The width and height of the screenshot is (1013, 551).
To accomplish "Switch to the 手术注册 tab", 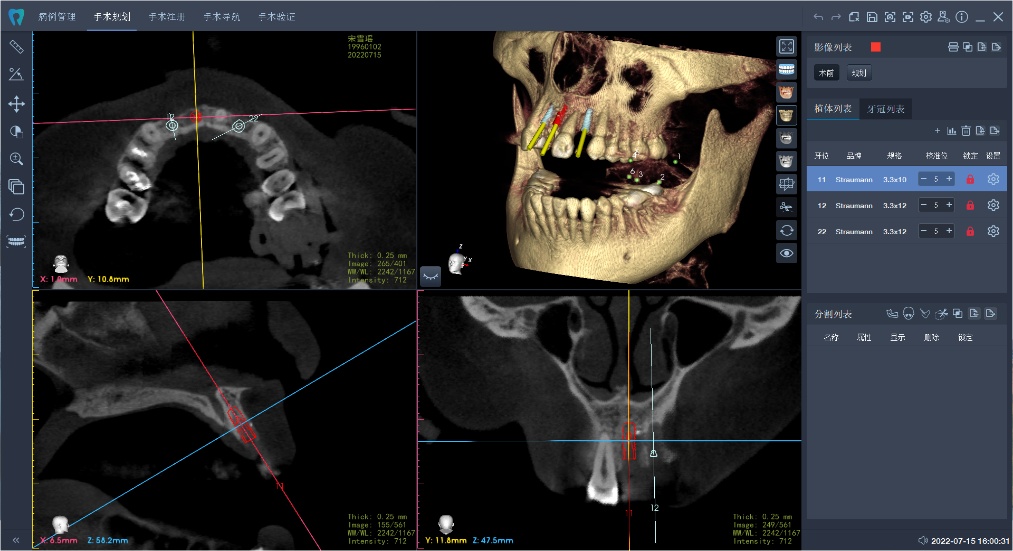I will click(167, 17).
